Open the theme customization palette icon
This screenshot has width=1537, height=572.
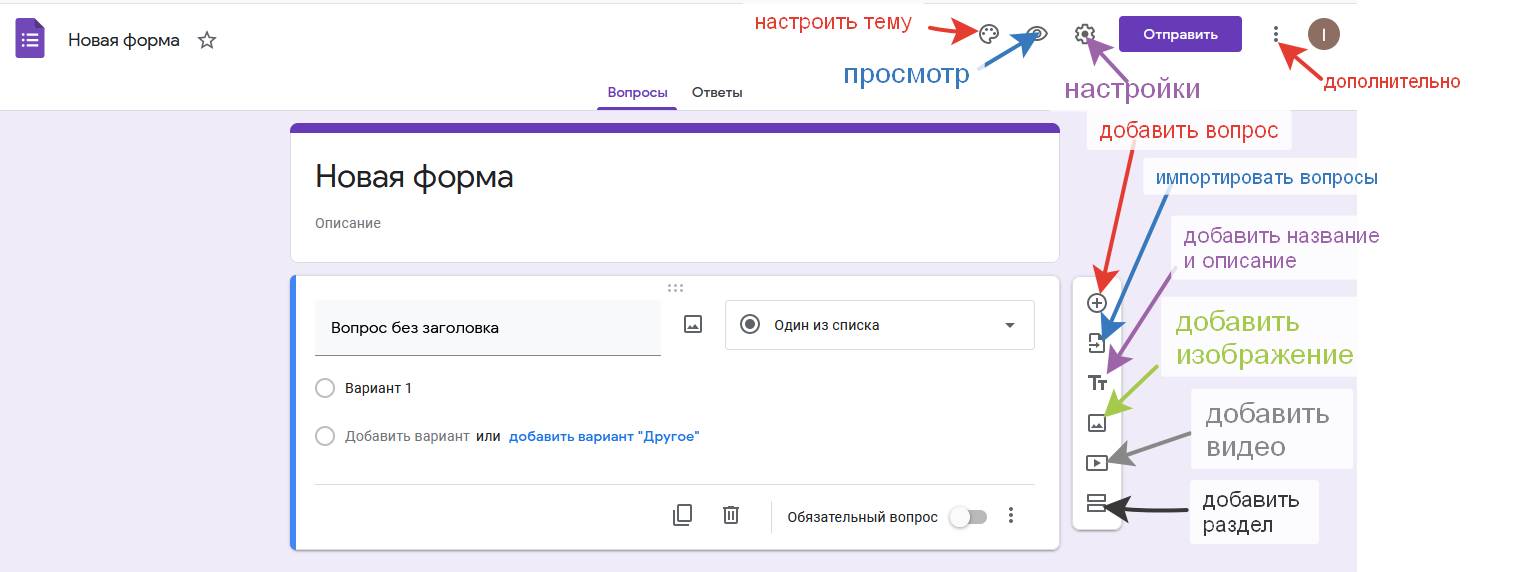(988, 34)
